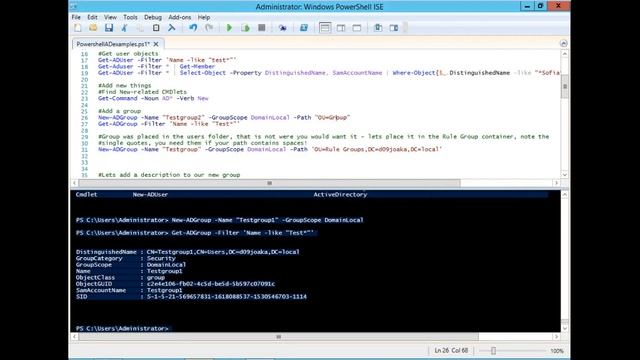Open a script file with the folder icon

pos(93,28)
